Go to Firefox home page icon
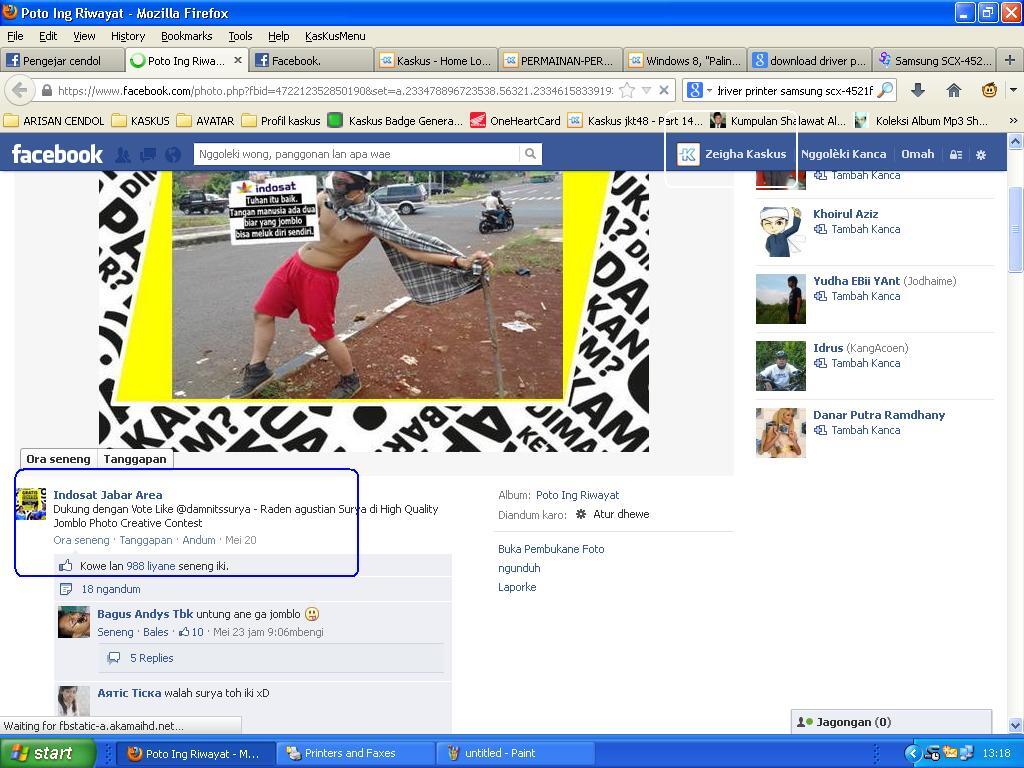This screenshot has height=768, width=1024. click(953, 90)
